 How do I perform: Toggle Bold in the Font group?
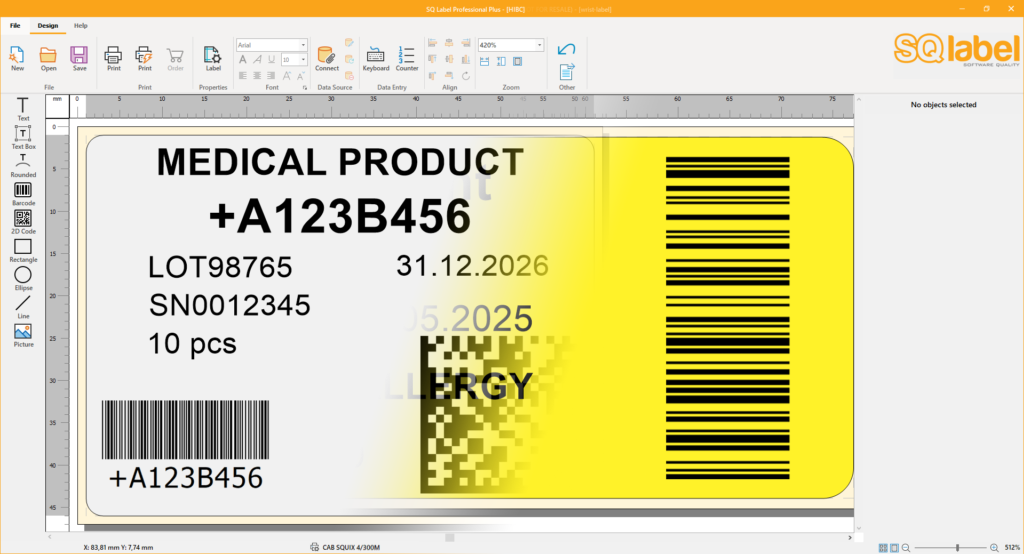(x=242, y=60)
